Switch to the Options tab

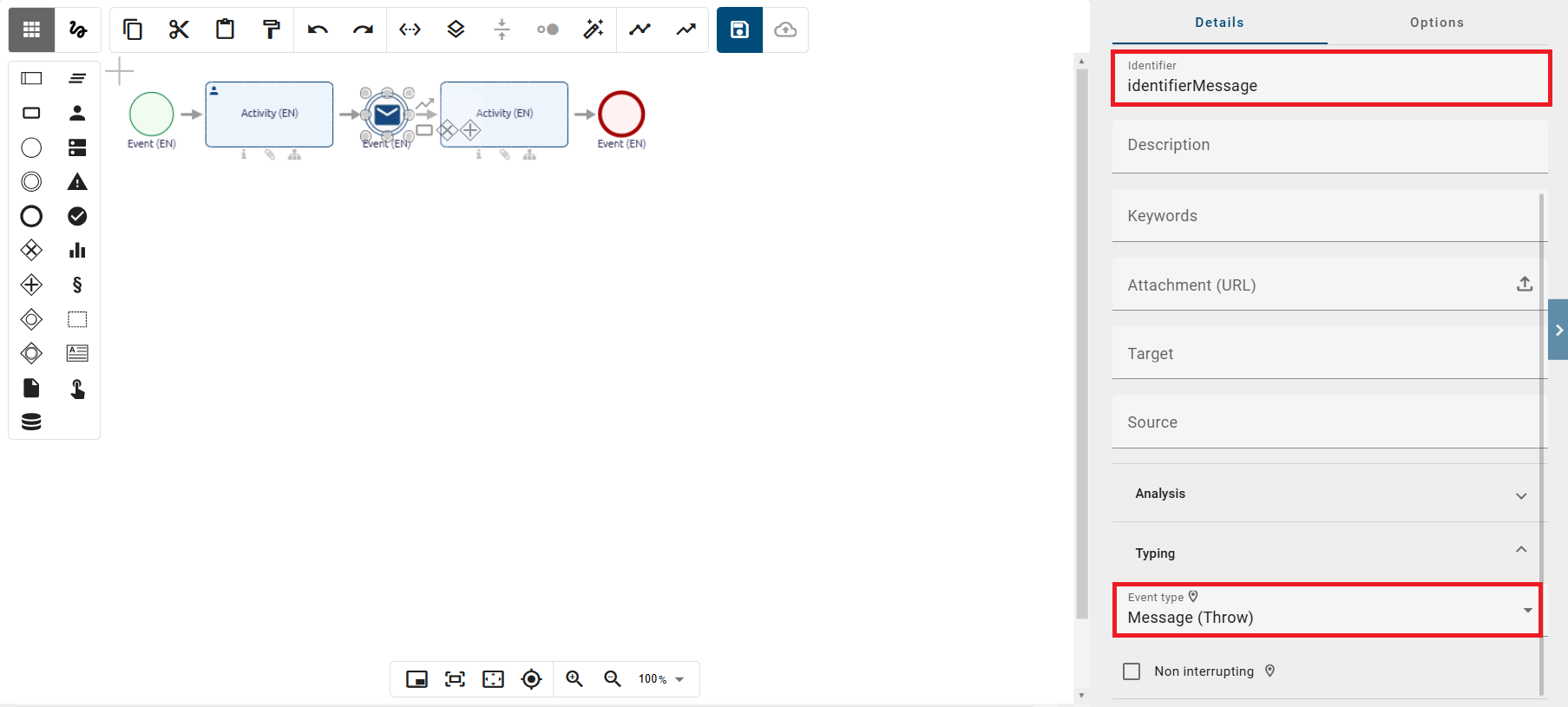click(1437, 23)
